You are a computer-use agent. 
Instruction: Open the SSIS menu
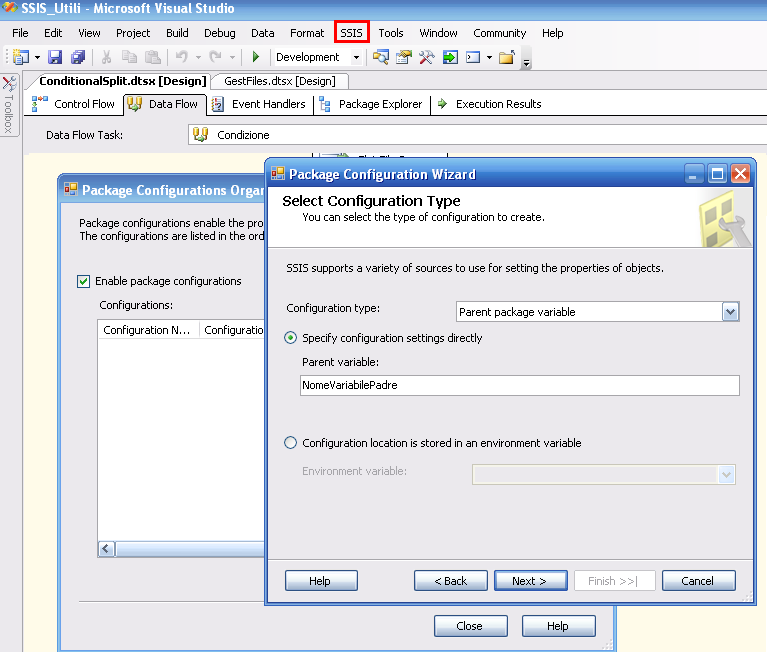point(352,33)
